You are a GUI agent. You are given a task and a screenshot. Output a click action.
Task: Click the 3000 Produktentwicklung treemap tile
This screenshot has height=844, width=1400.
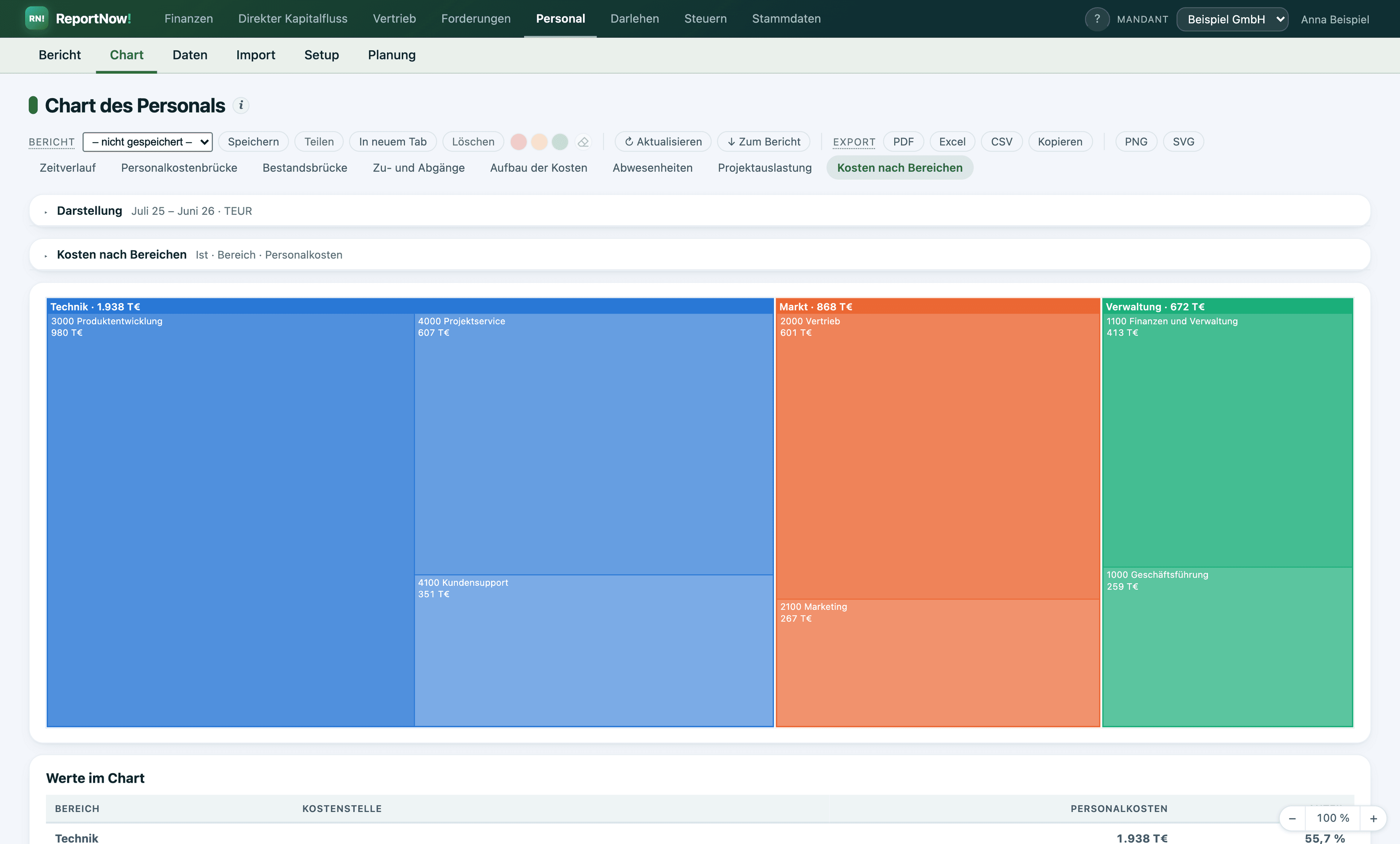[231, 519]
